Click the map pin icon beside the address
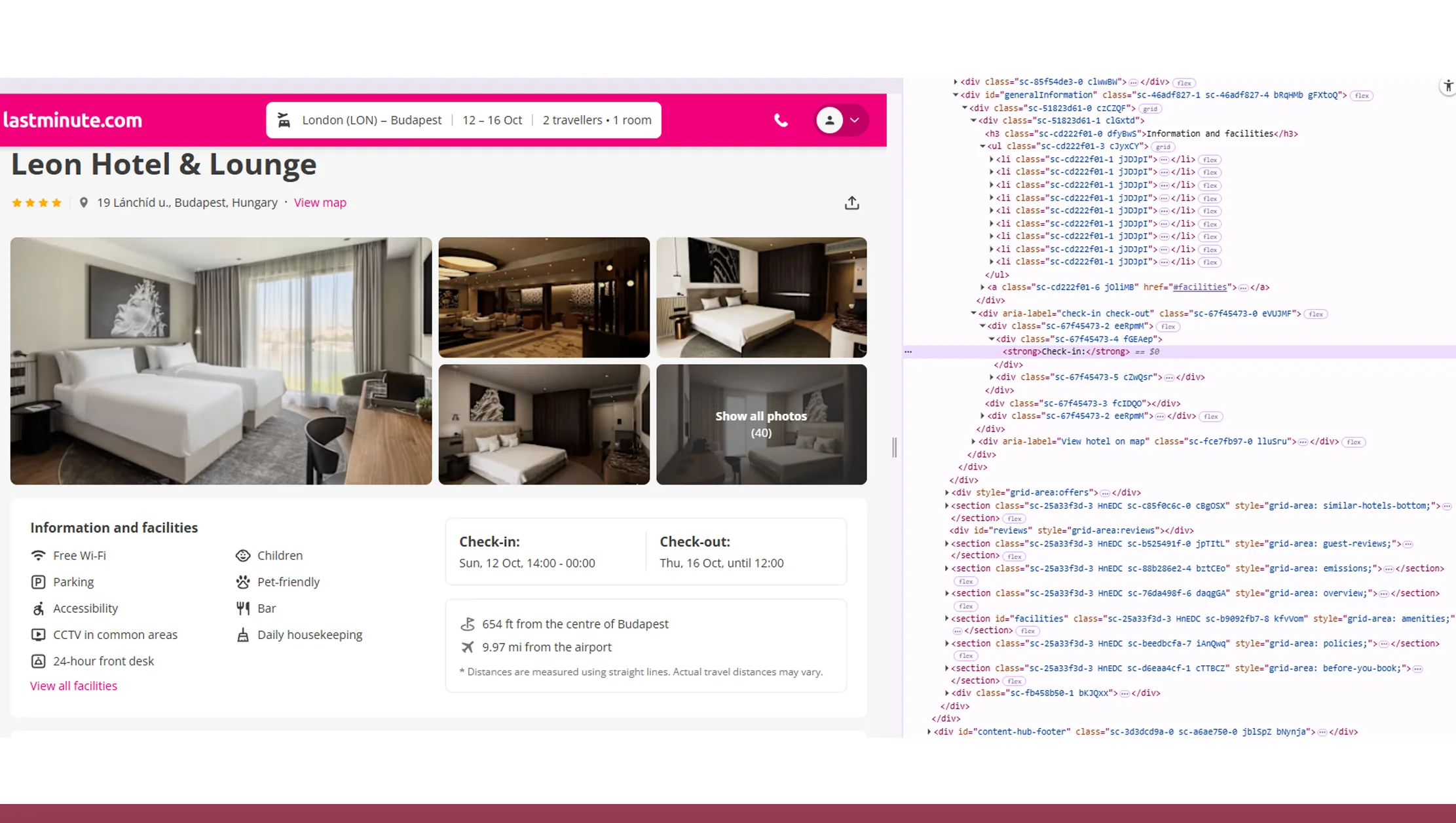The image size is (1456, 823). pyautogui.click(x=84, y=202)
